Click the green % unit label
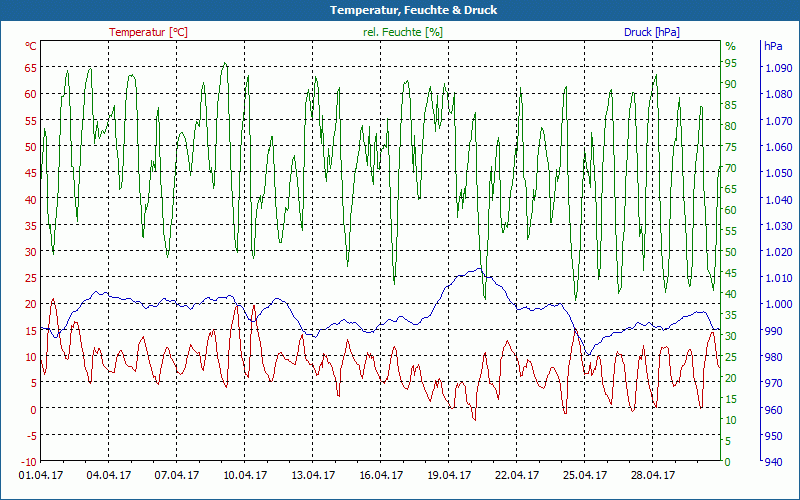The width and height of the screenshot is (800, 500). (x=731, y=46)
